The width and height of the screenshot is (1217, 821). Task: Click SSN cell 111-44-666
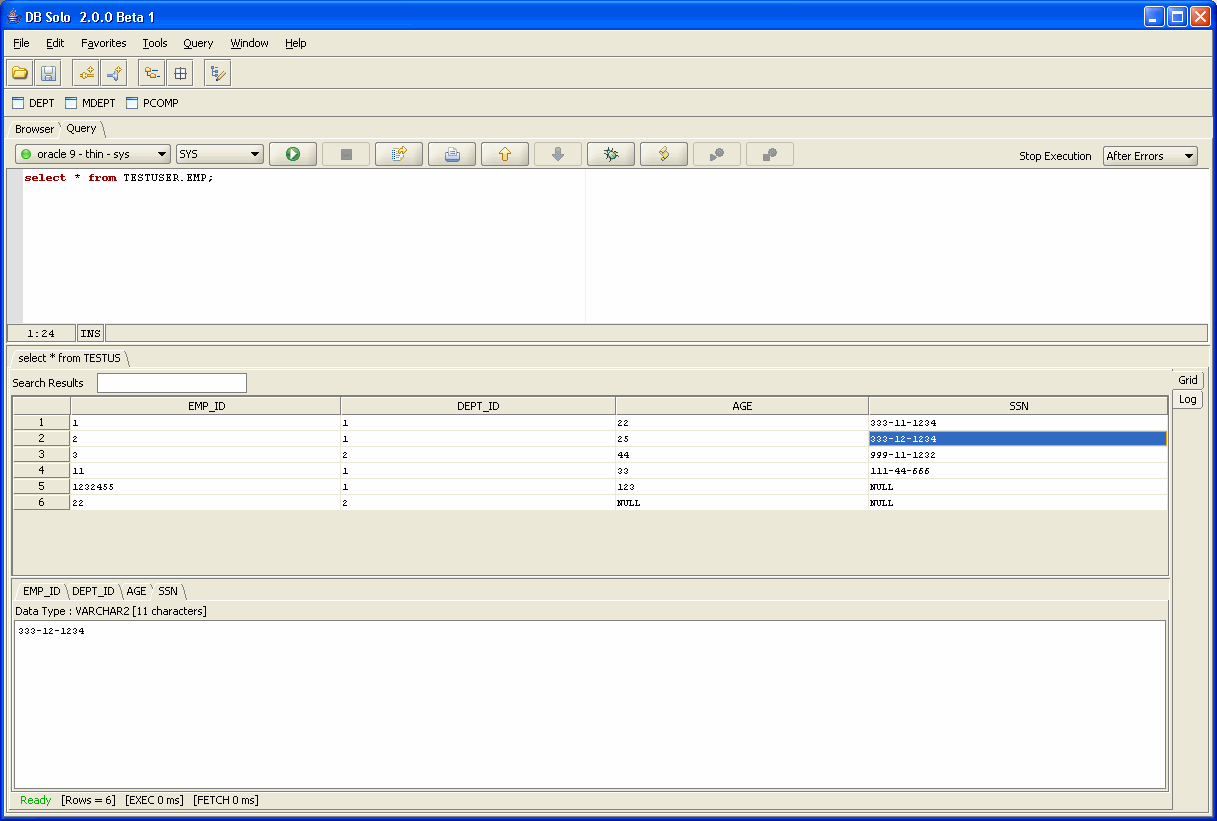(1018, 471)
